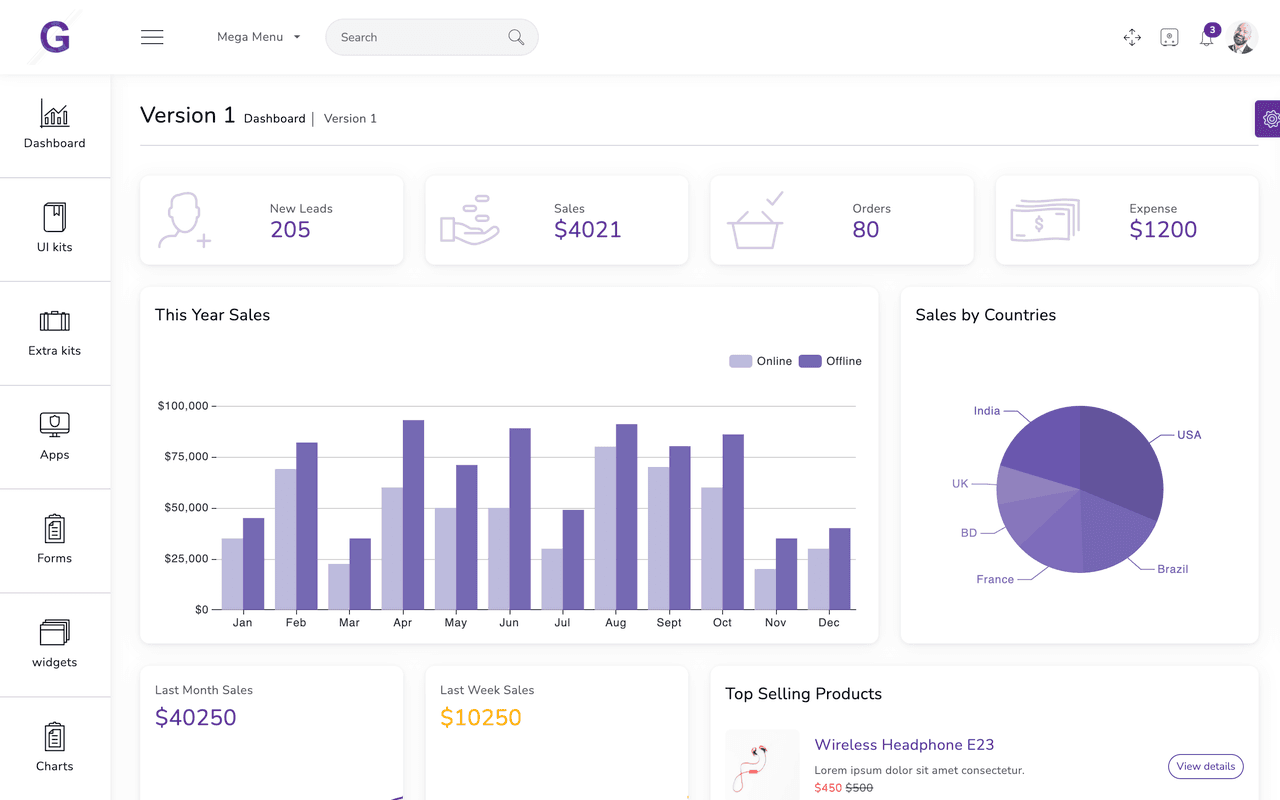Screen dimensions: 1280x800
Task: Click the November Online bar
Action: tap(765, 589)
